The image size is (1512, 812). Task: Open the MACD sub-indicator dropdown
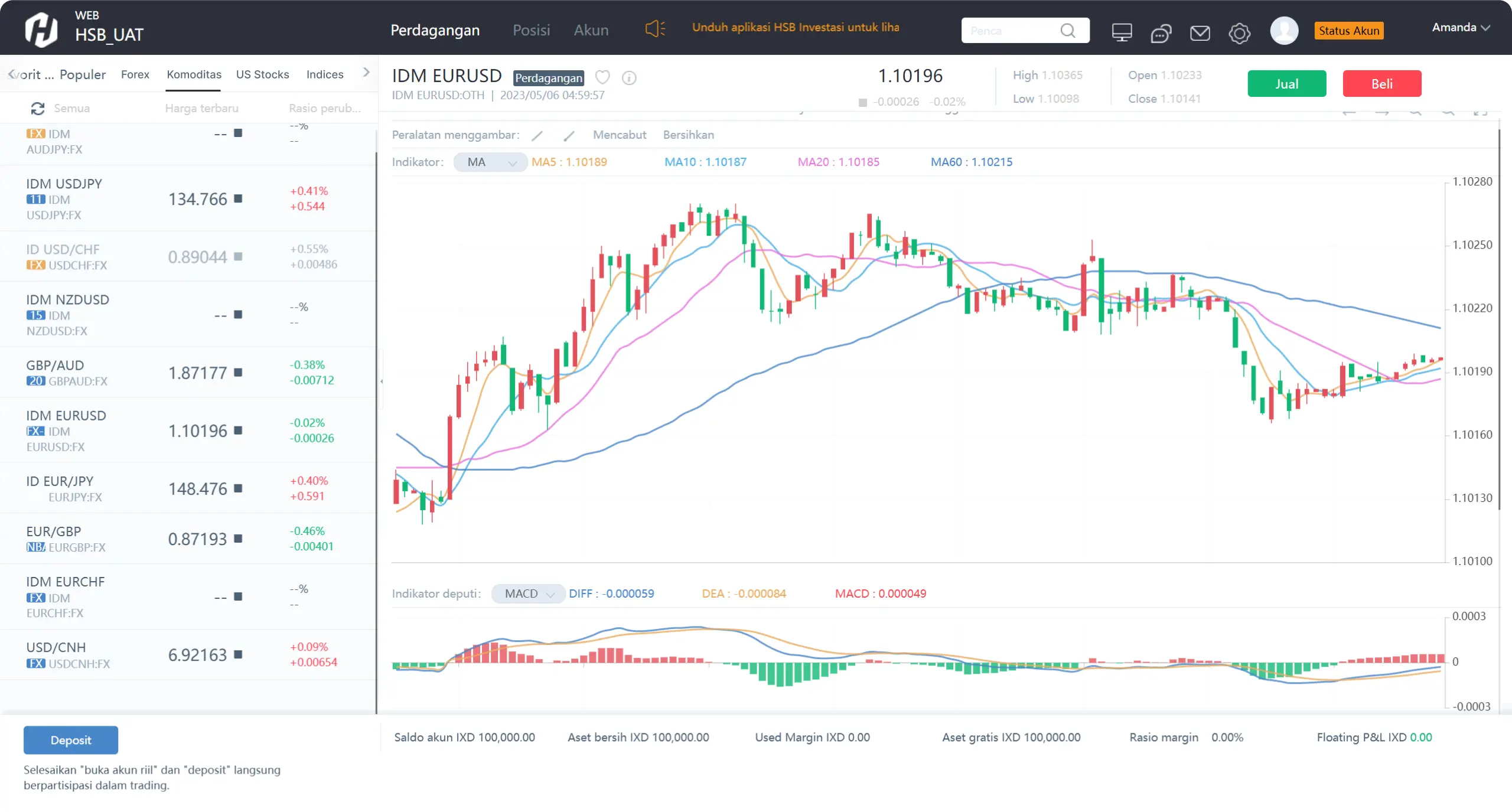[528, 593]
